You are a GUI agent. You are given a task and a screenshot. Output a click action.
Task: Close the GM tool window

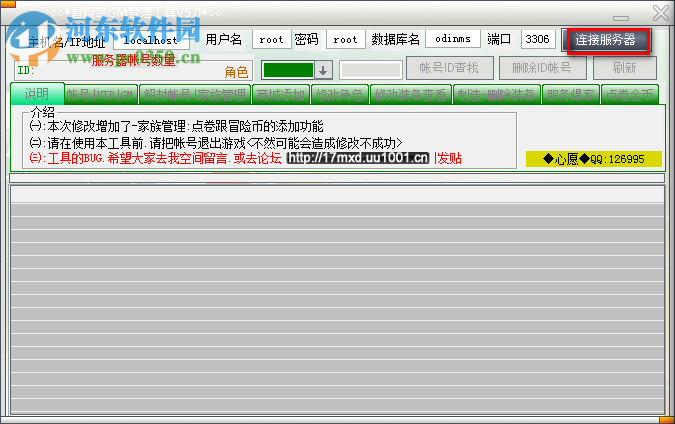point(661,13)
